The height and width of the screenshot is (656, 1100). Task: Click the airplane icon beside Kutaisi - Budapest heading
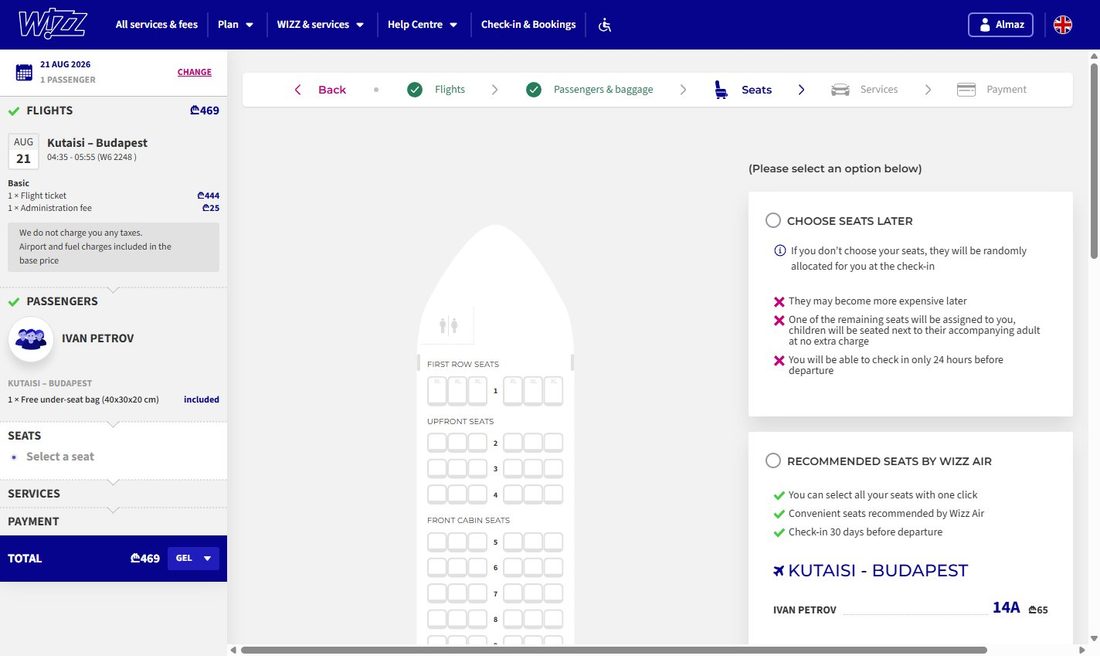click(x=778, y=571)
